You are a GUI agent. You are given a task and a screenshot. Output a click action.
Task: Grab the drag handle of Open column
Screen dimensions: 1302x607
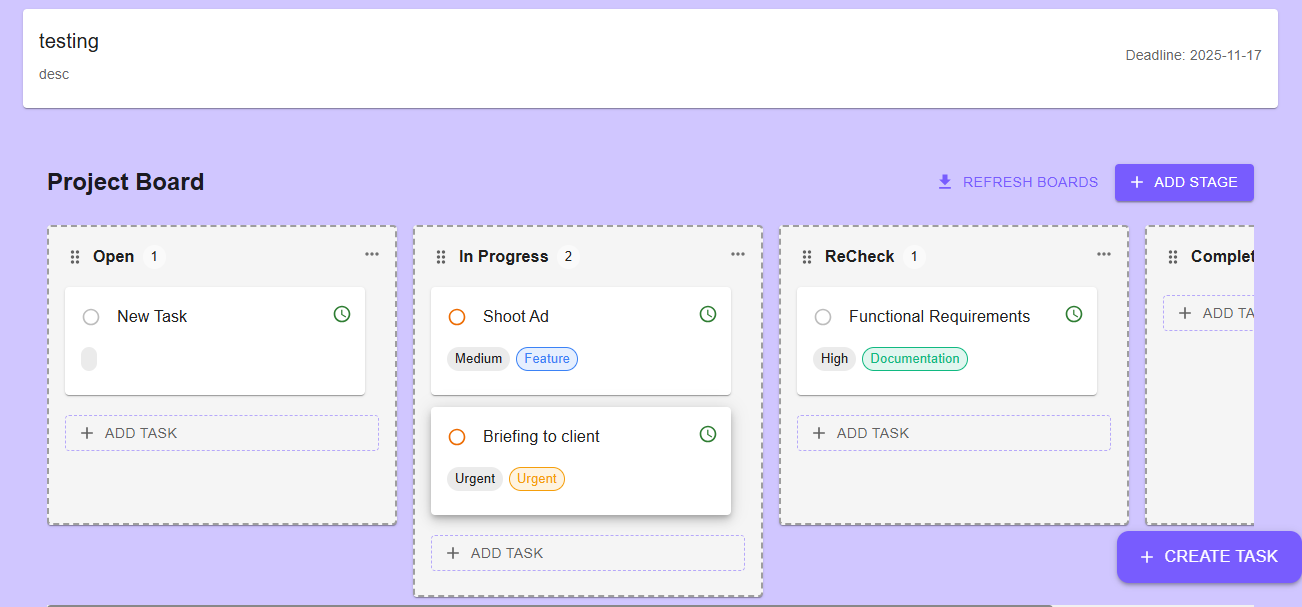(x=75, y=257)
